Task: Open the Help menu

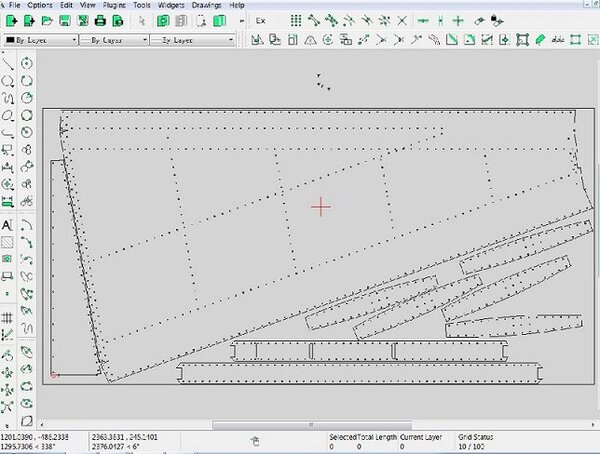Action: click(237, 5)
